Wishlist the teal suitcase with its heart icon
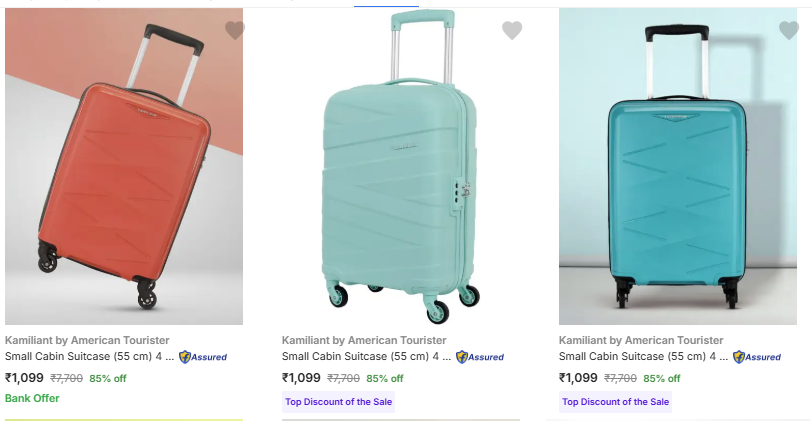This screenshot has height=421, width=812. point(789,31)
